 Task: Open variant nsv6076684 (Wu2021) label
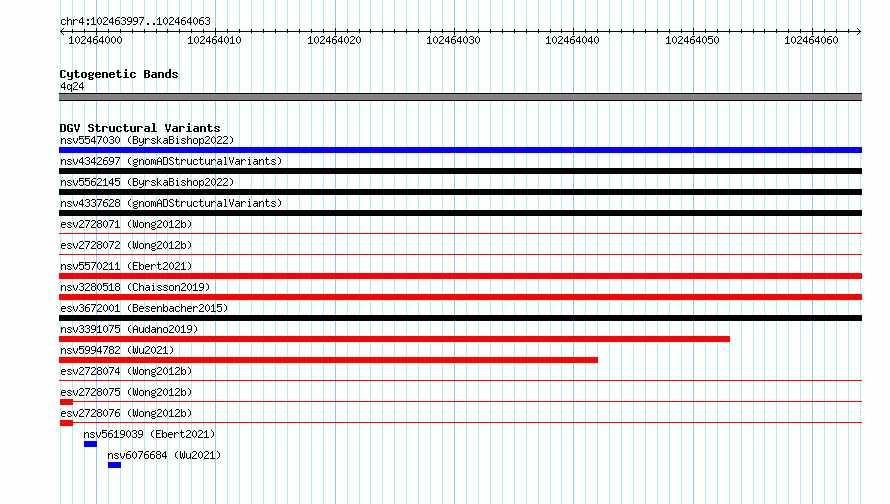(x=164, y=455)
